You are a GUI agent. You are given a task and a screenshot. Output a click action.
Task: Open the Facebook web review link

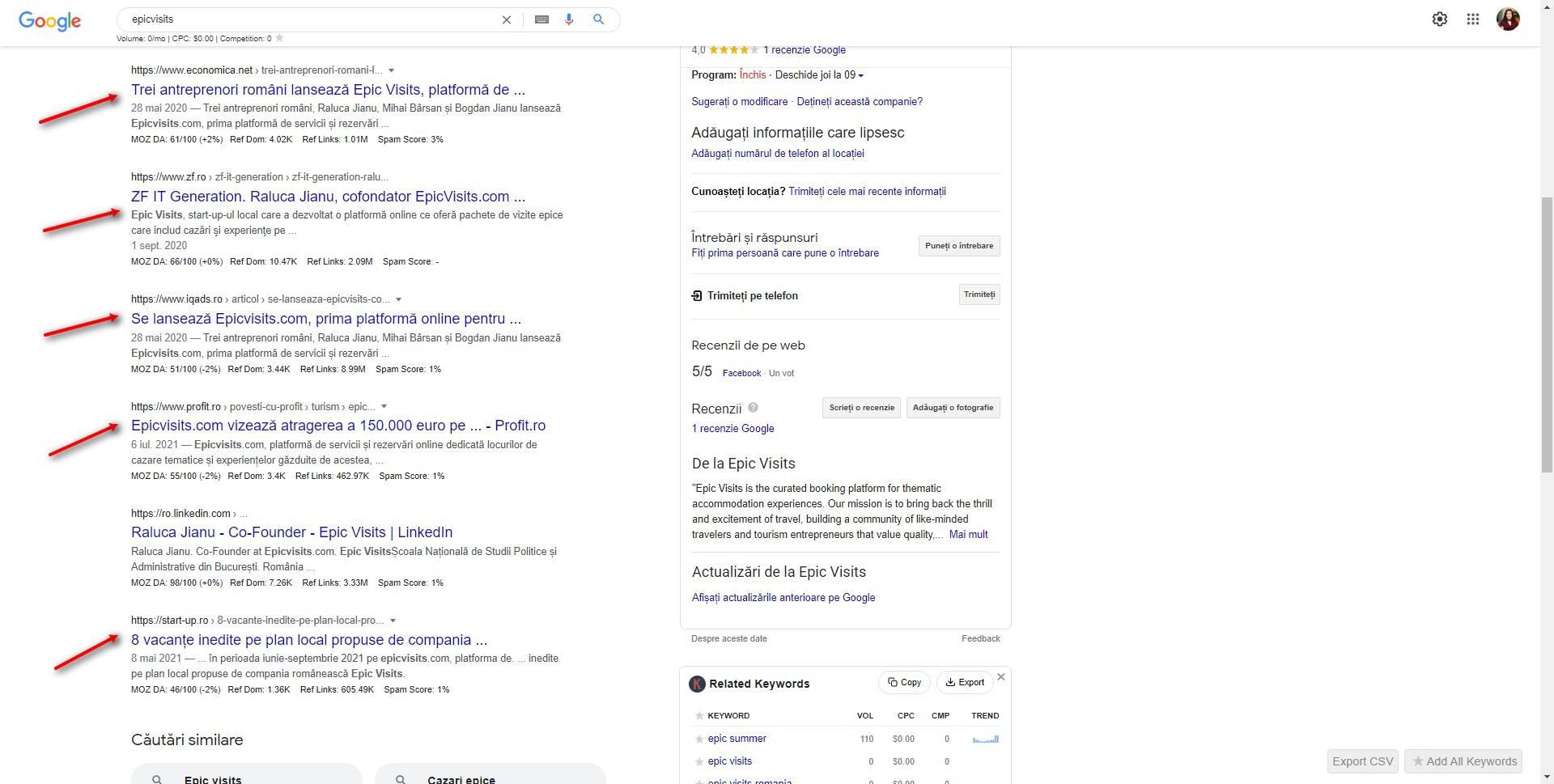point(741,374)
